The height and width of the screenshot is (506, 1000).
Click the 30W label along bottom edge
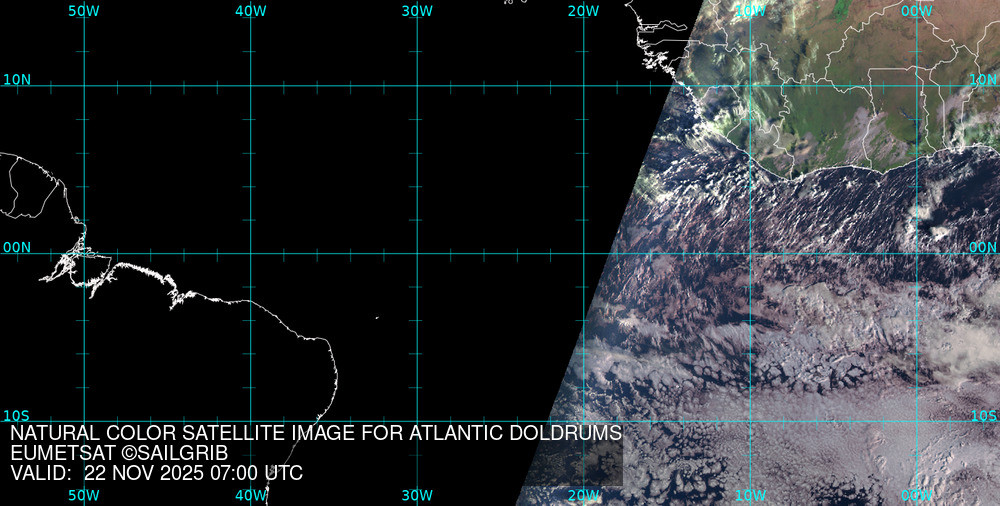click(416, 495)
